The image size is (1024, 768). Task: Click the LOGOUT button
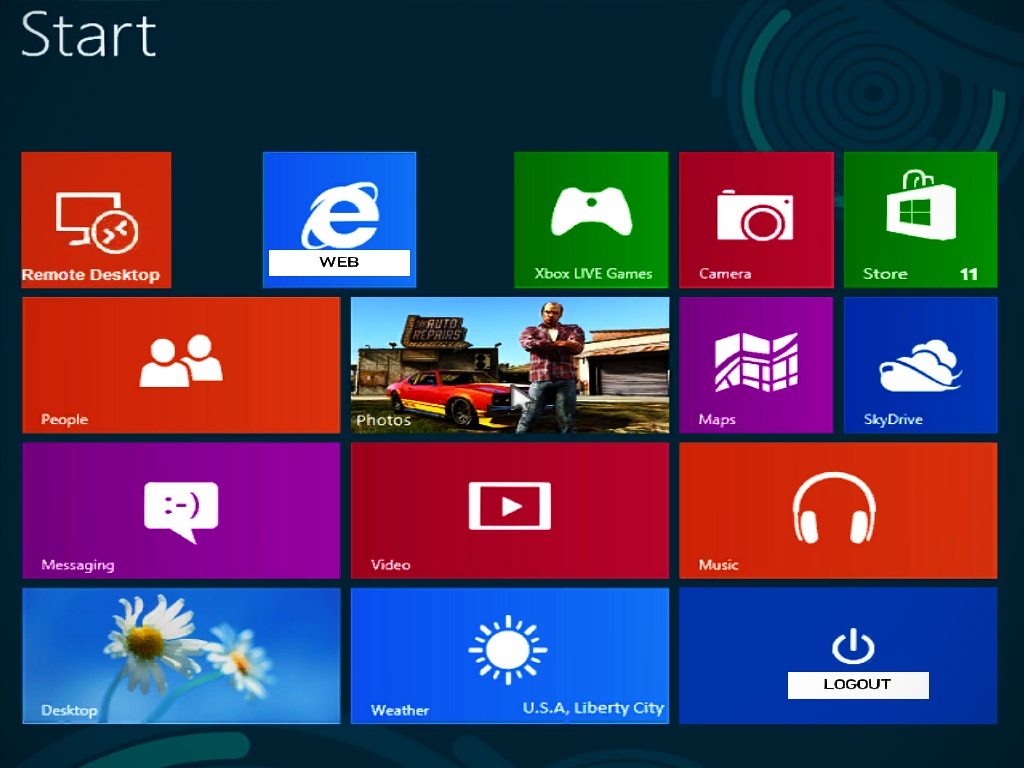(x=857, y=685)
